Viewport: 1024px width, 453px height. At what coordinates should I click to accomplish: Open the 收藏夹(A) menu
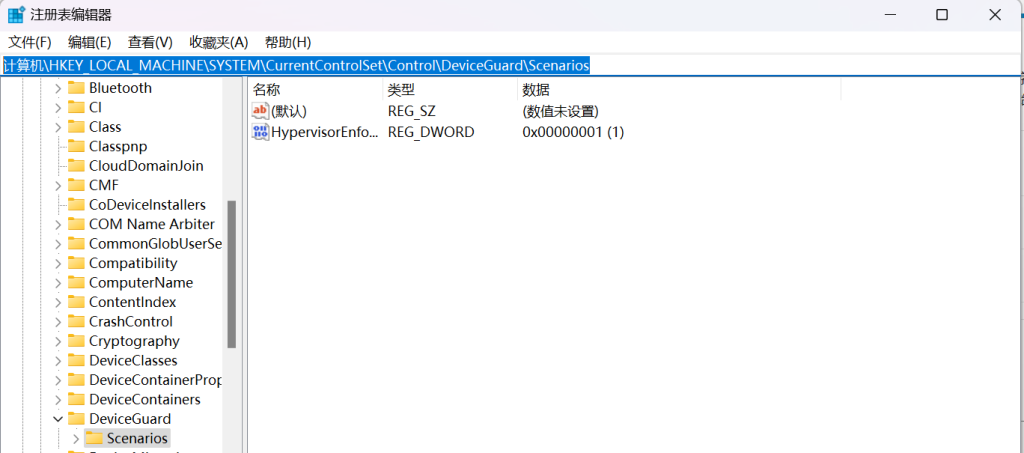[219, 42]
